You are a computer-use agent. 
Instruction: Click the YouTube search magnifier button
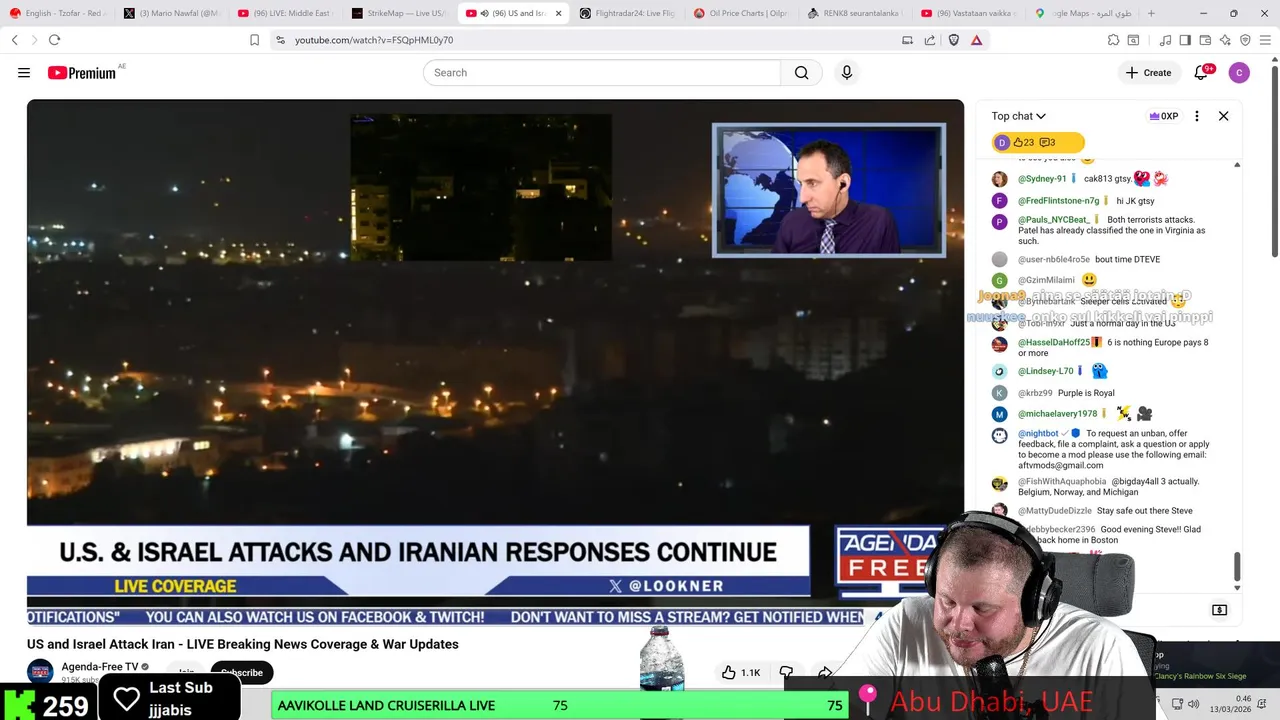(x=801, y=73)
